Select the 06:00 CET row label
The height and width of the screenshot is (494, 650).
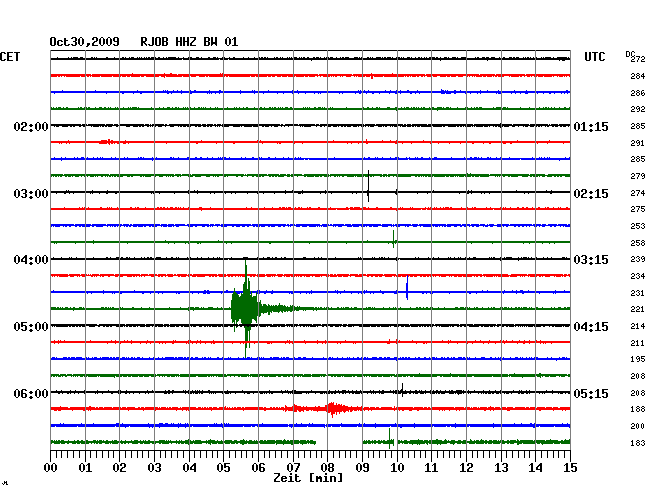31,393
